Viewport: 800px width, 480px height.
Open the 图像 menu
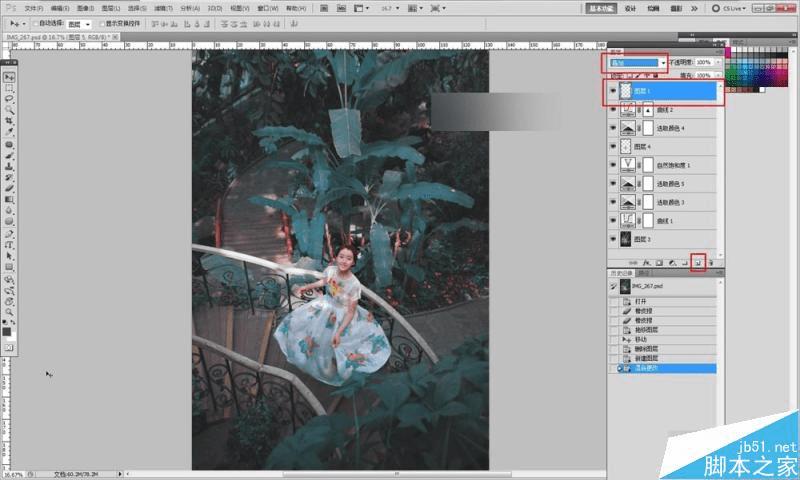click(x=86, y=7)
